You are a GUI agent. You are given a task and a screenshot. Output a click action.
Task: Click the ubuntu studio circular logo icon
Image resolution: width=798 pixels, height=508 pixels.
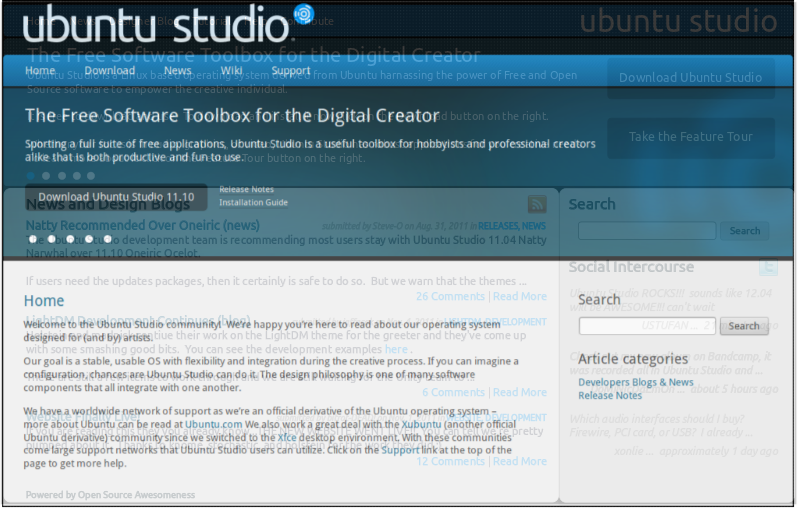coord(304,14)
